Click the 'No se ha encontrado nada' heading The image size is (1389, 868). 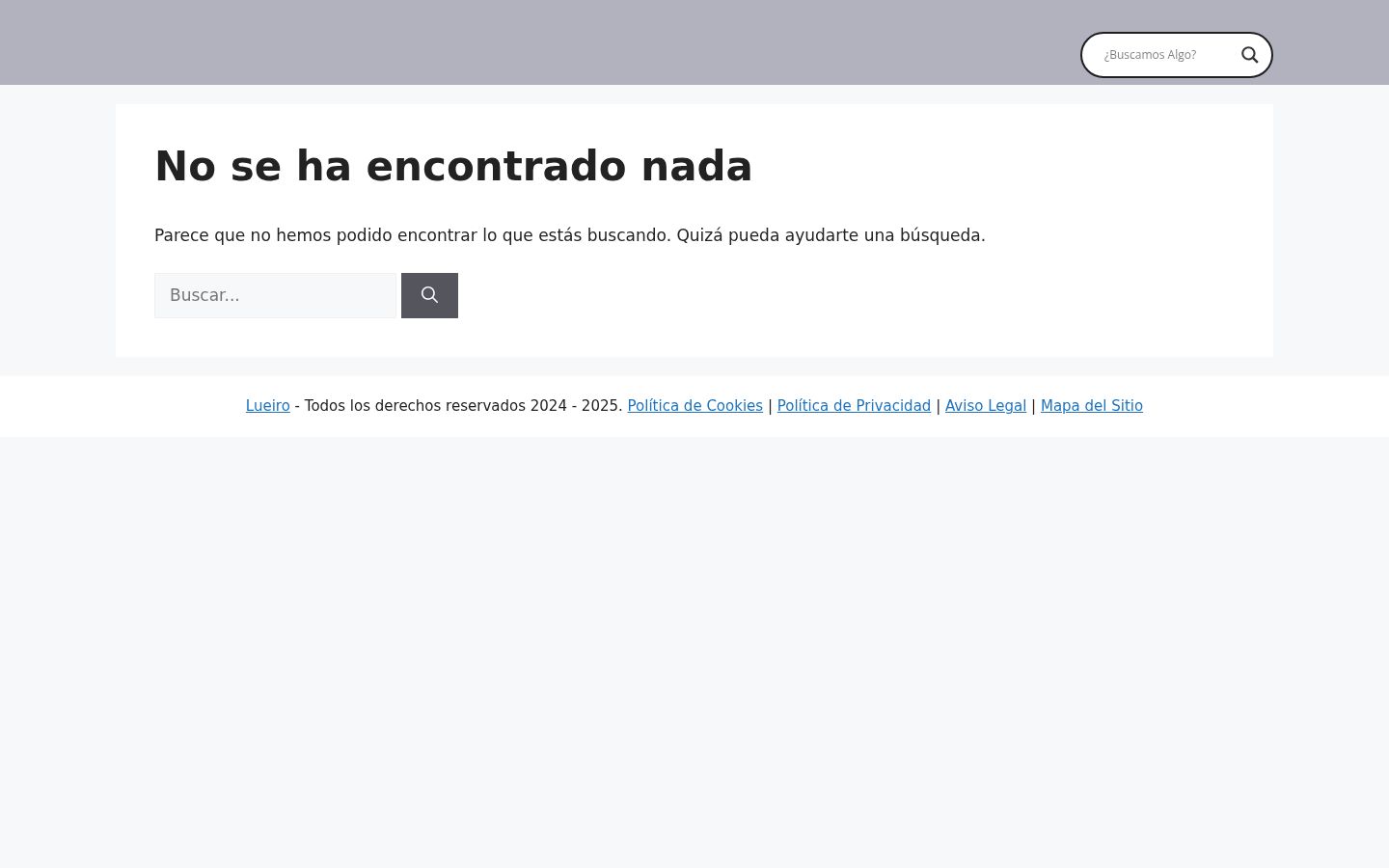point(453,166)
